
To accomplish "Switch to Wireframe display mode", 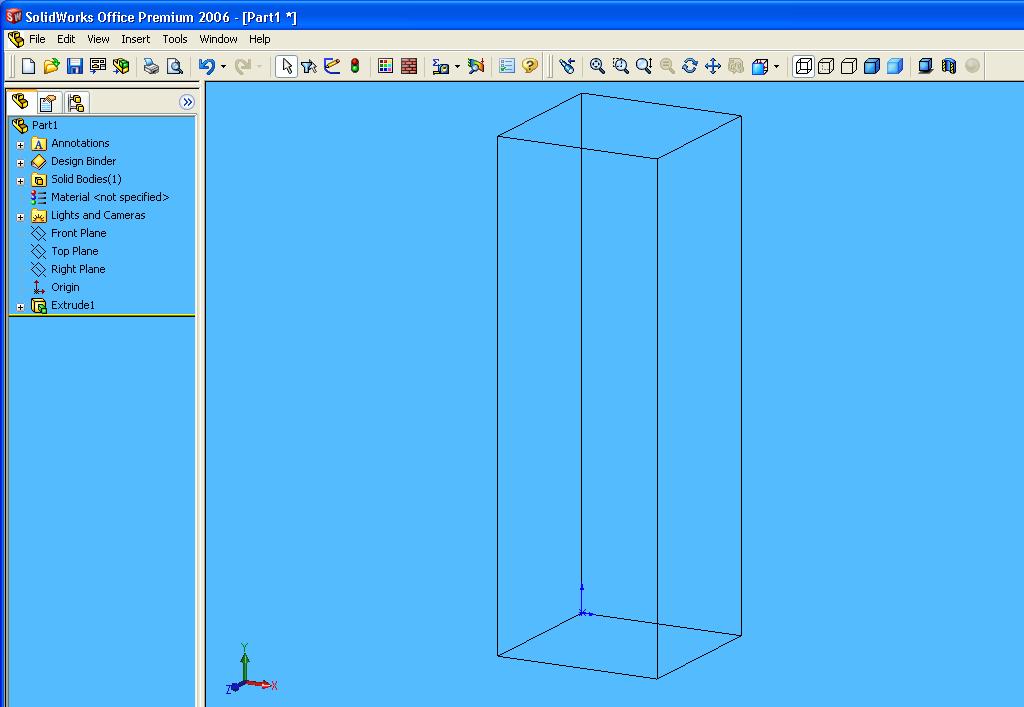I will 803,66.
